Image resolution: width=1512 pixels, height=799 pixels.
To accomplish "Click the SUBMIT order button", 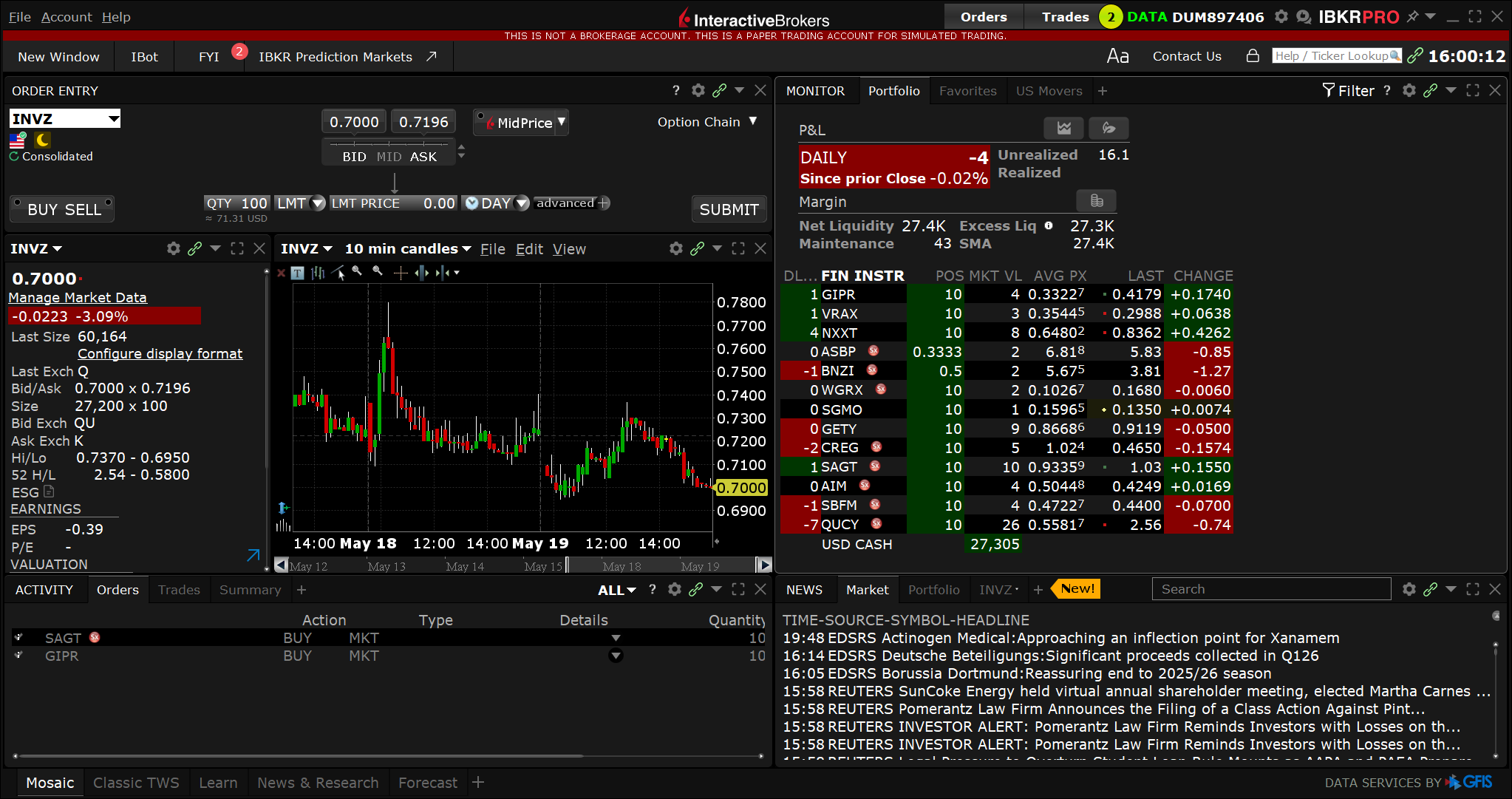I will pos(729,209).
